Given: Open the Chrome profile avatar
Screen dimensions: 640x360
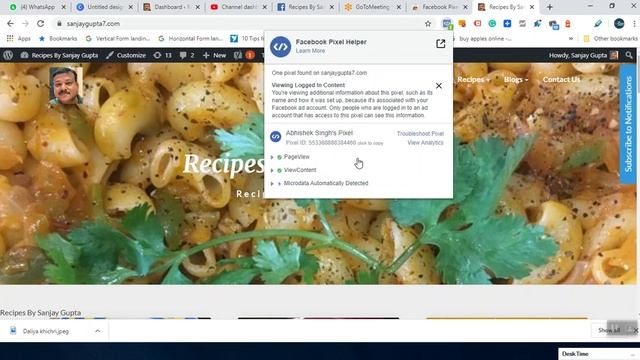Looking at the screenshot, I should pos(619,24).
